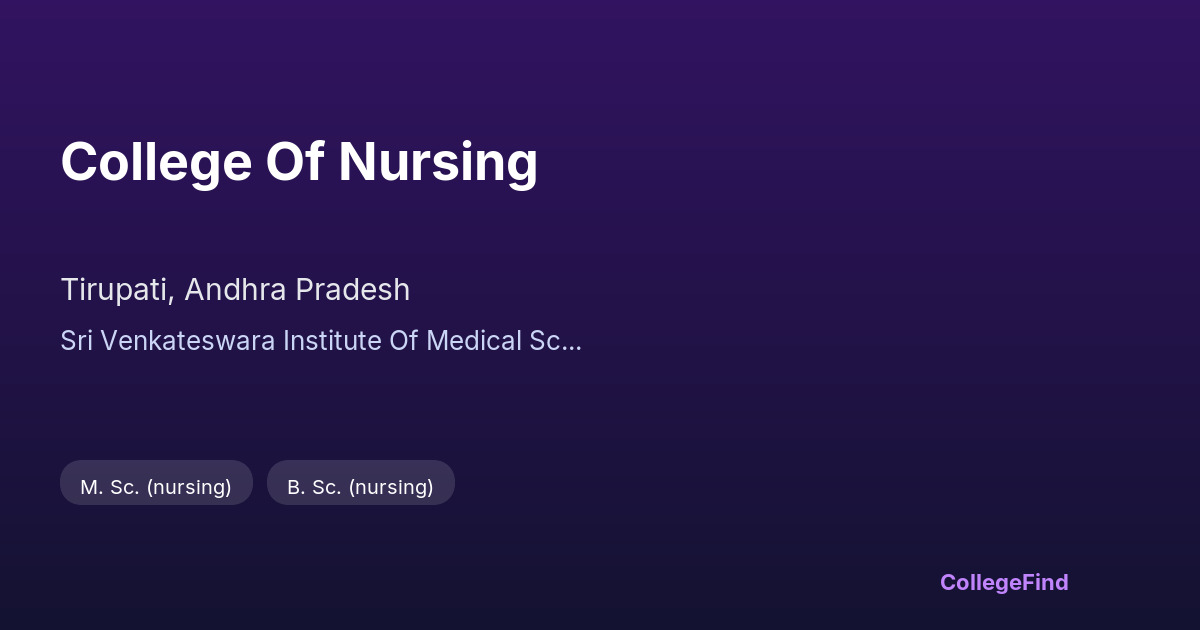
Task: Click "B. Sc." text inside the second pill
Action: 315,487
